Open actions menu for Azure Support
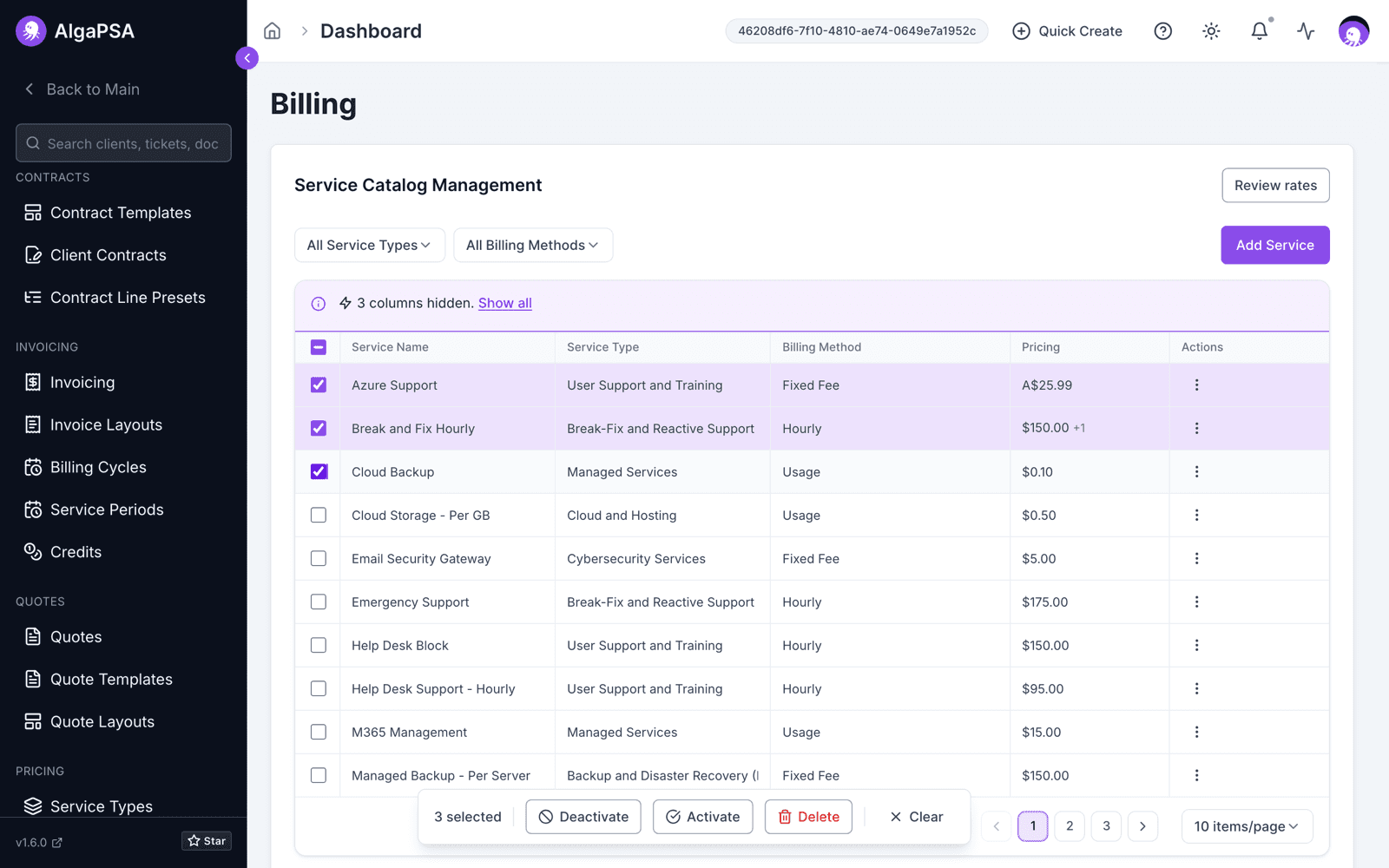 1196,385
